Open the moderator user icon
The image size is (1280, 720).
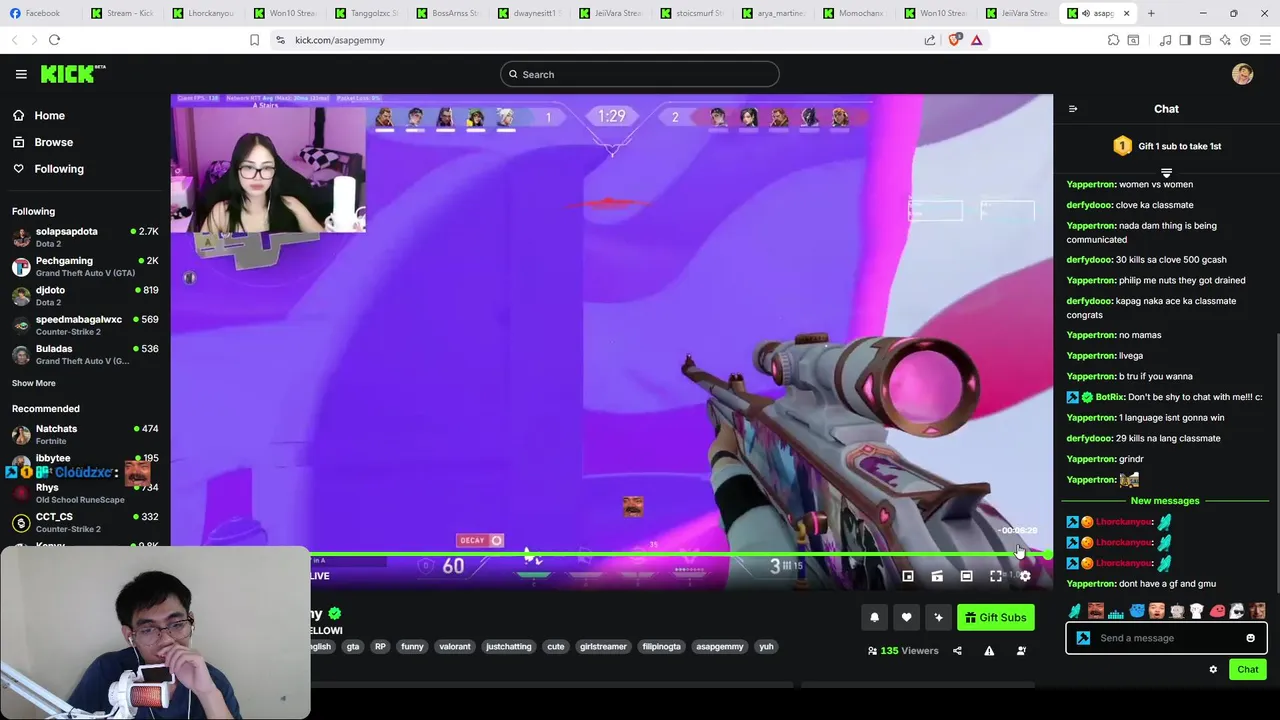coord(1021,651)
